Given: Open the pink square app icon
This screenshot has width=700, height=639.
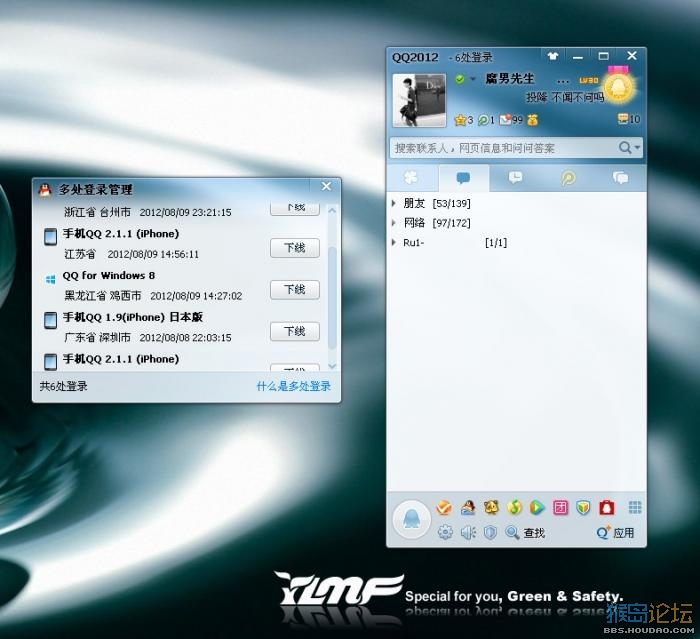Looking at the screenshot, I should 560,508.
